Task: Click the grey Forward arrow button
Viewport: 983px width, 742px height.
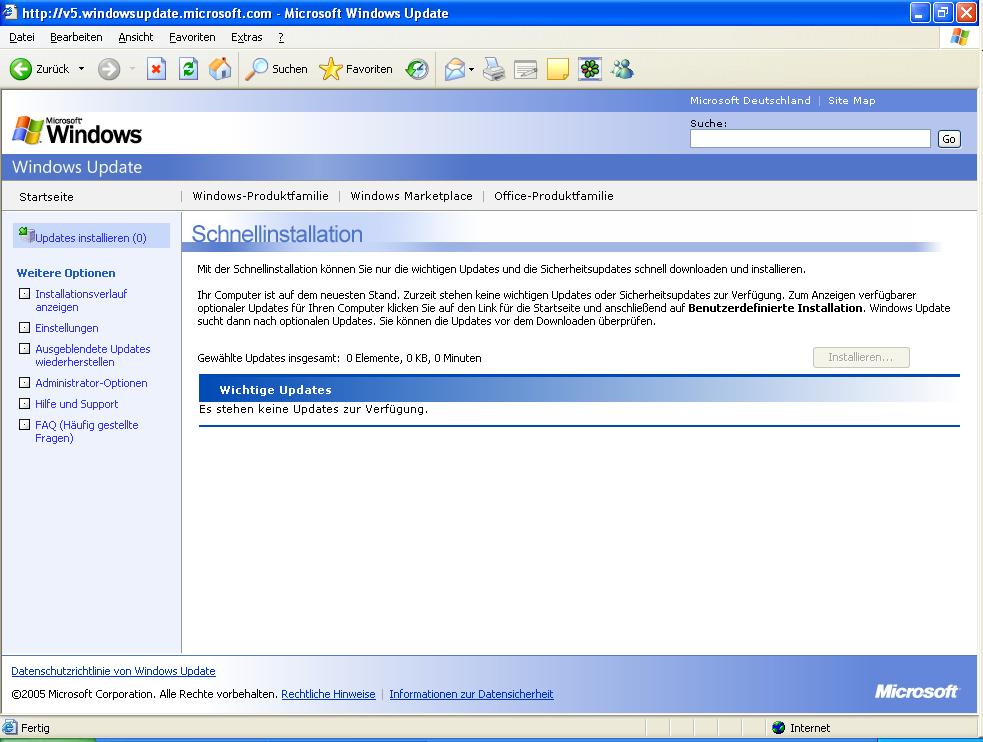Action: click(109, 69)
